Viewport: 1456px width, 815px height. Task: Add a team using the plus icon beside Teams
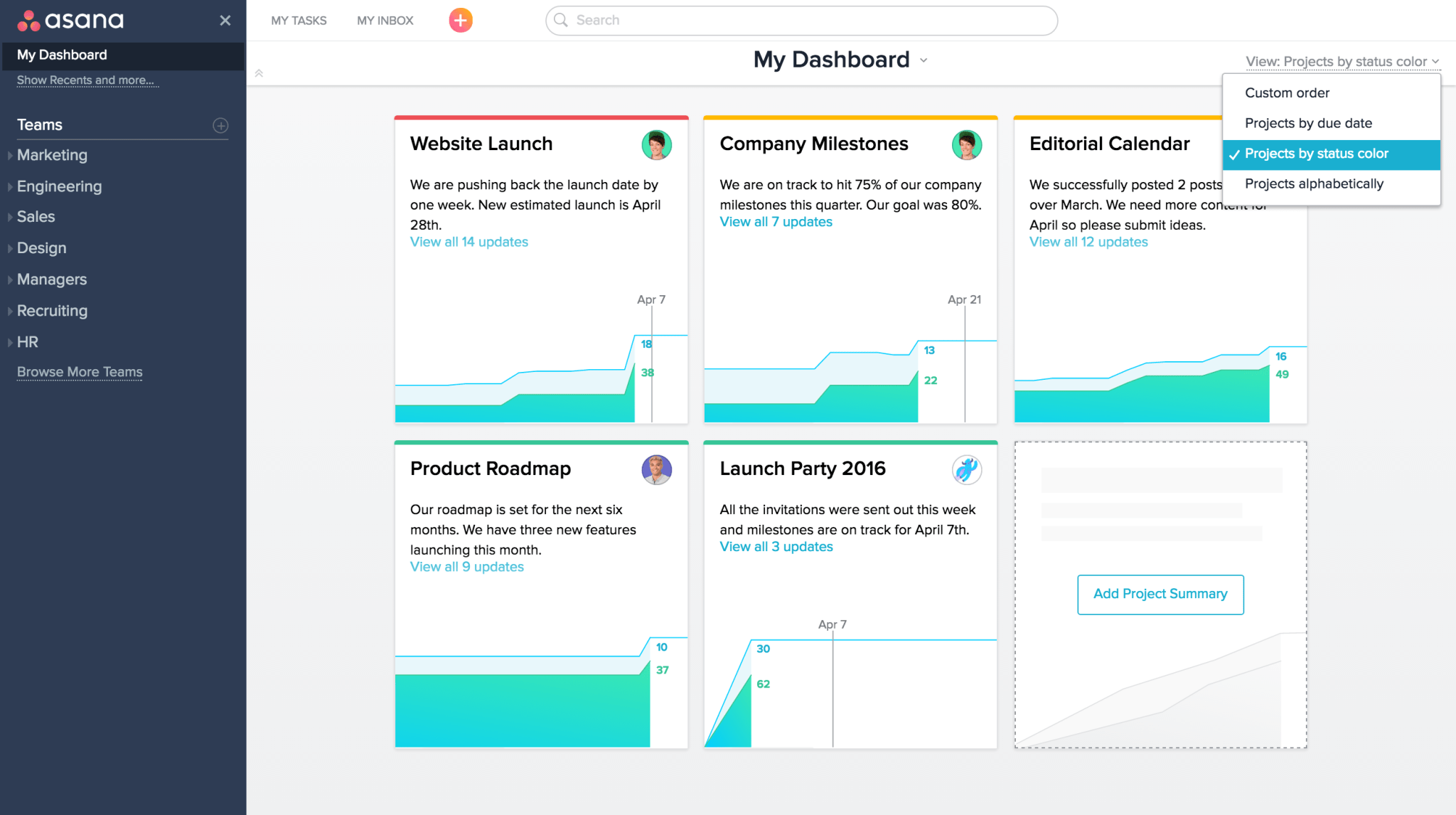220,125
